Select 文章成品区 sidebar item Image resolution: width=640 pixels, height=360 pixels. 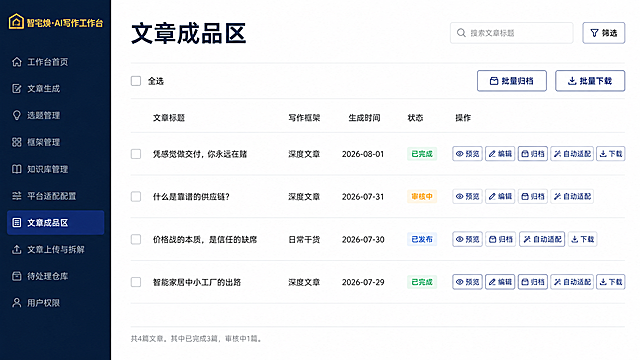(56, 222)
